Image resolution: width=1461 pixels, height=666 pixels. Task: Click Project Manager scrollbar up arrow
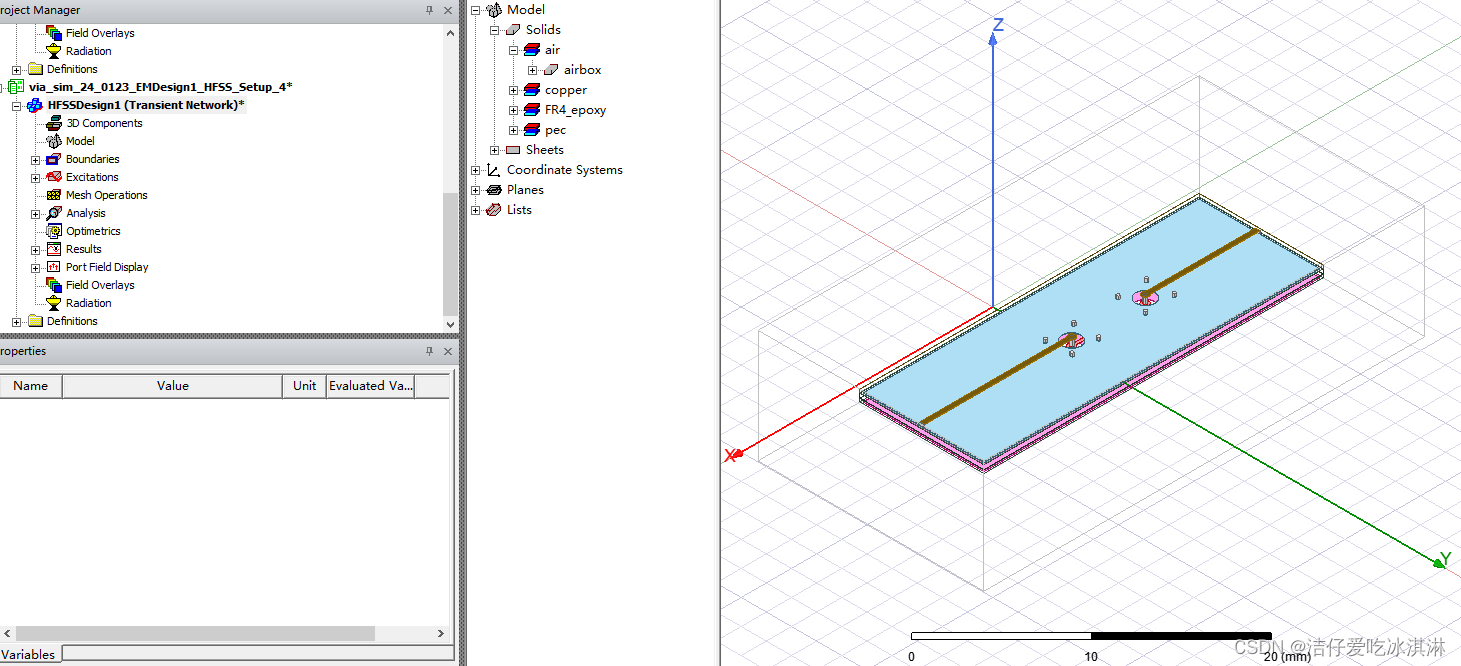pos(450,31)
